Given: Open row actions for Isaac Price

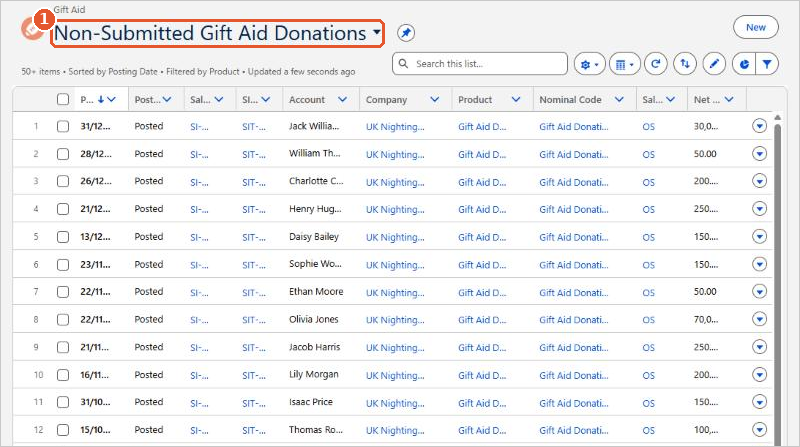Looking at the screenshot, I should [759, 402].
